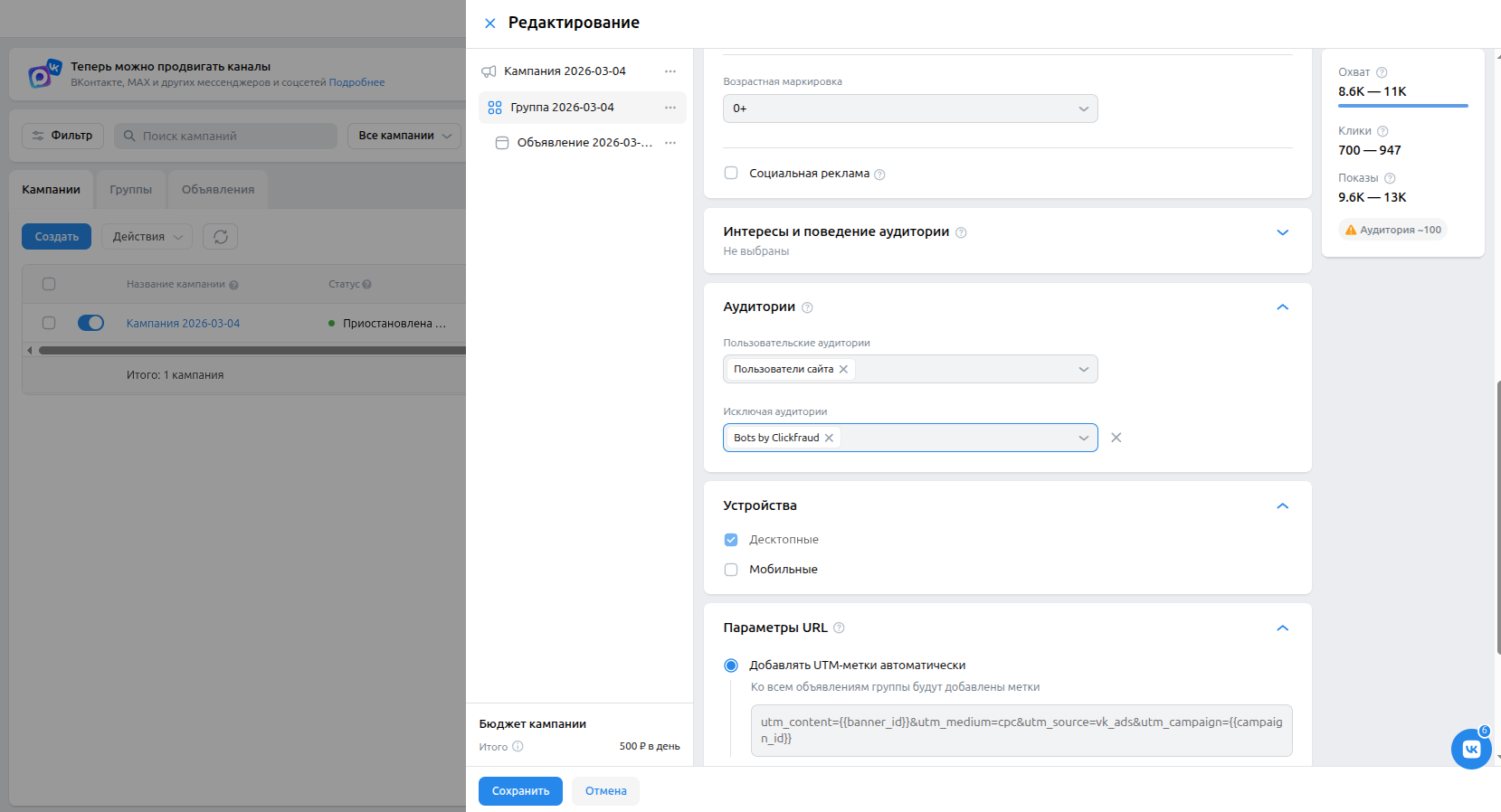Click the Сохранить button
Viewport: 1501px width, 812px height.
520,791
